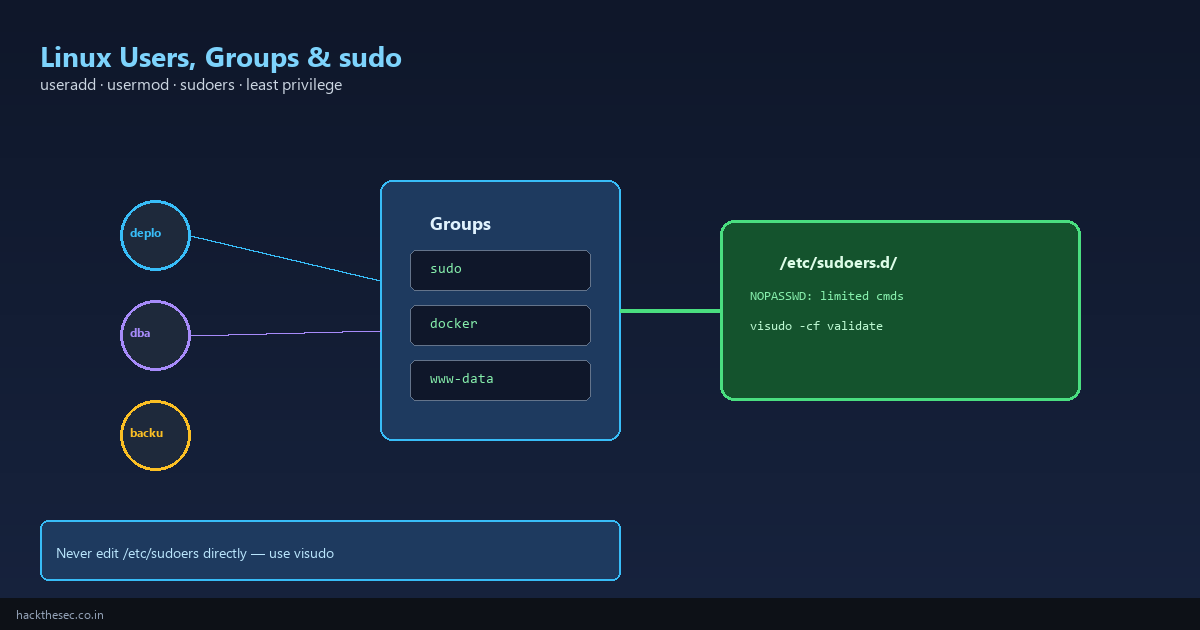Click the backu user circle

[155, 435]
